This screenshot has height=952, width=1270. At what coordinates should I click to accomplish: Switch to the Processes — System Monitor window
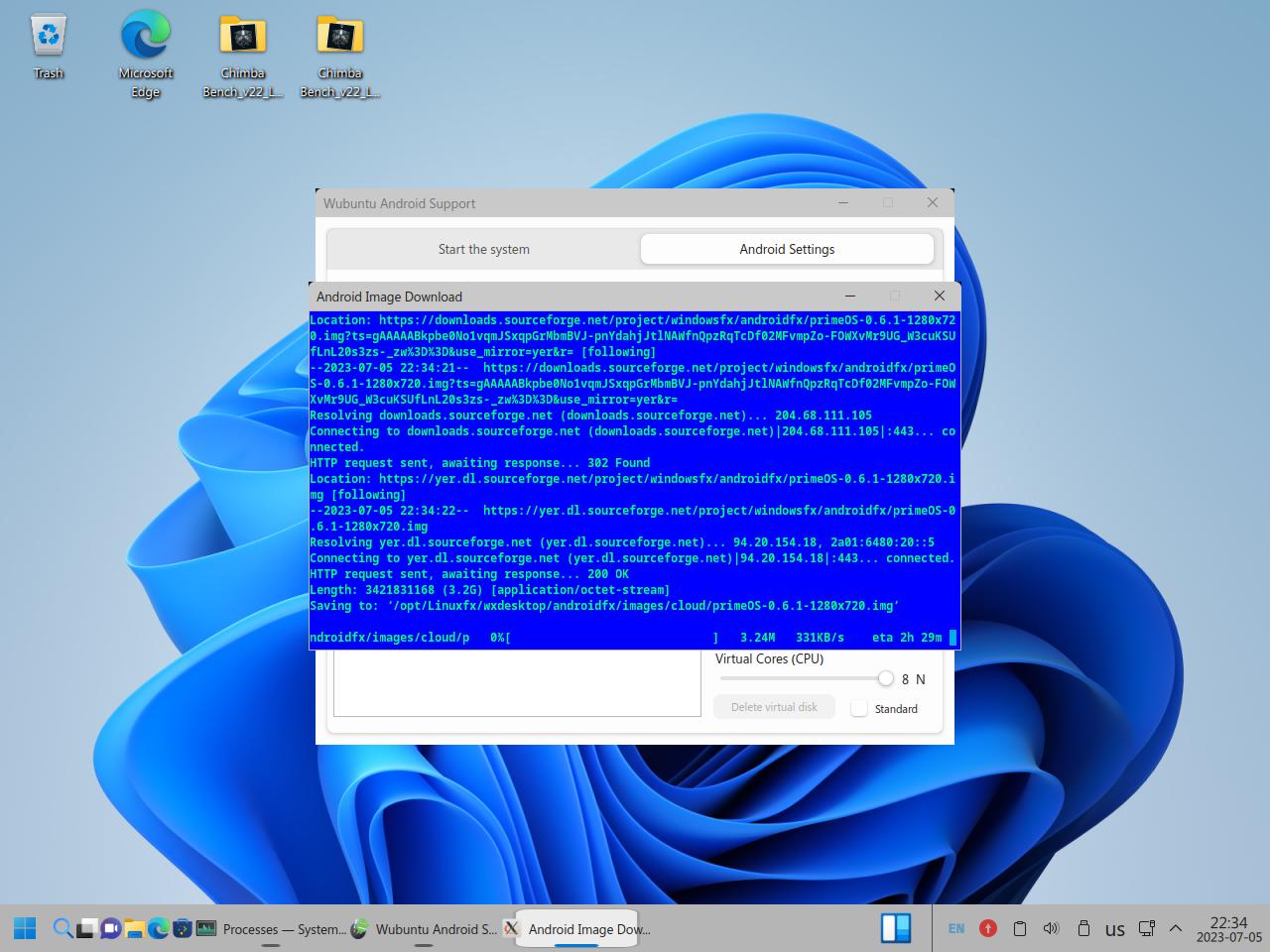tap(271, 929)
